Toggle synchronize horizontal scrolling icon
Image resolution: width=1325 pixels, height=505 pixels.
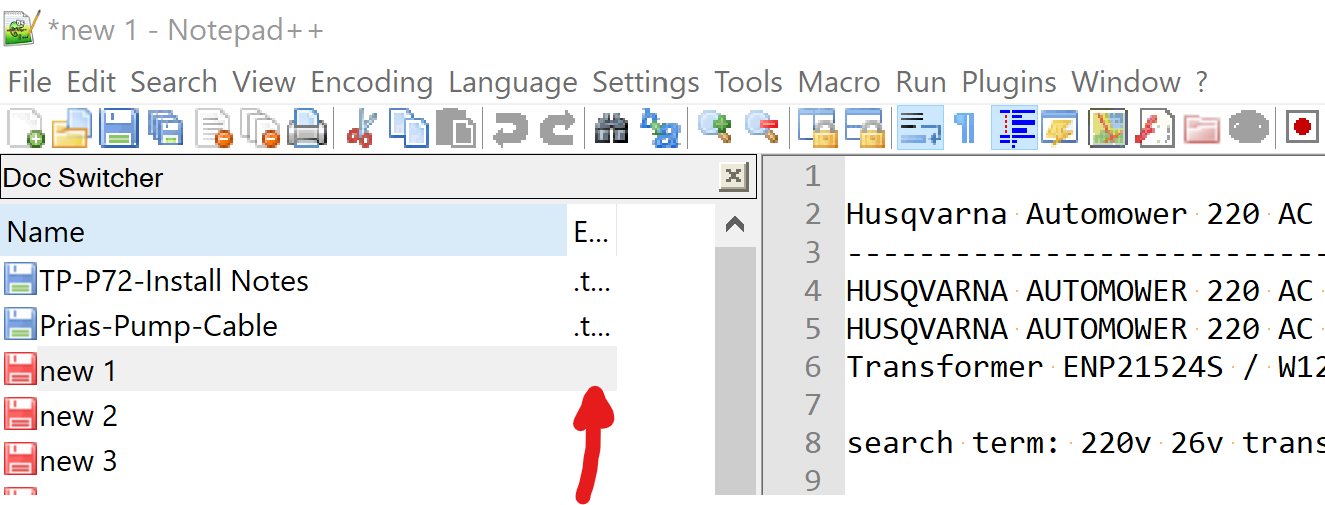[x=864, y=128]
